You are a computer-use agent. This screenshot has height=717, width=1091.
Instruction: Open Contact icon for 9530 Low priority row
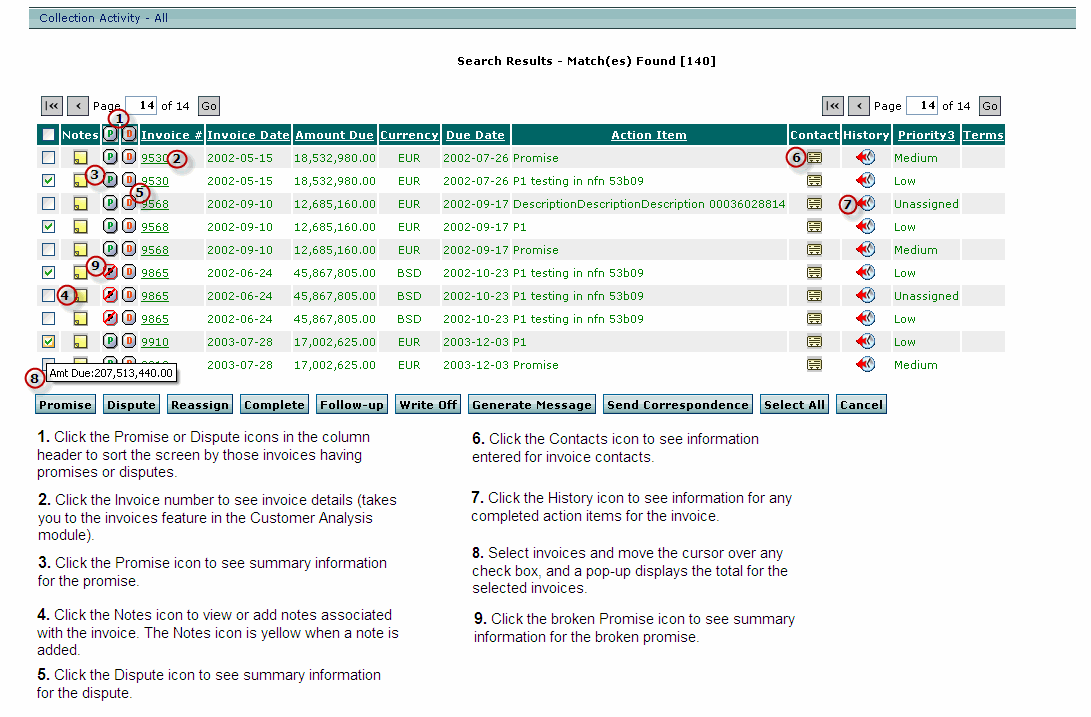pyautogui.click(x=814, y=181)
